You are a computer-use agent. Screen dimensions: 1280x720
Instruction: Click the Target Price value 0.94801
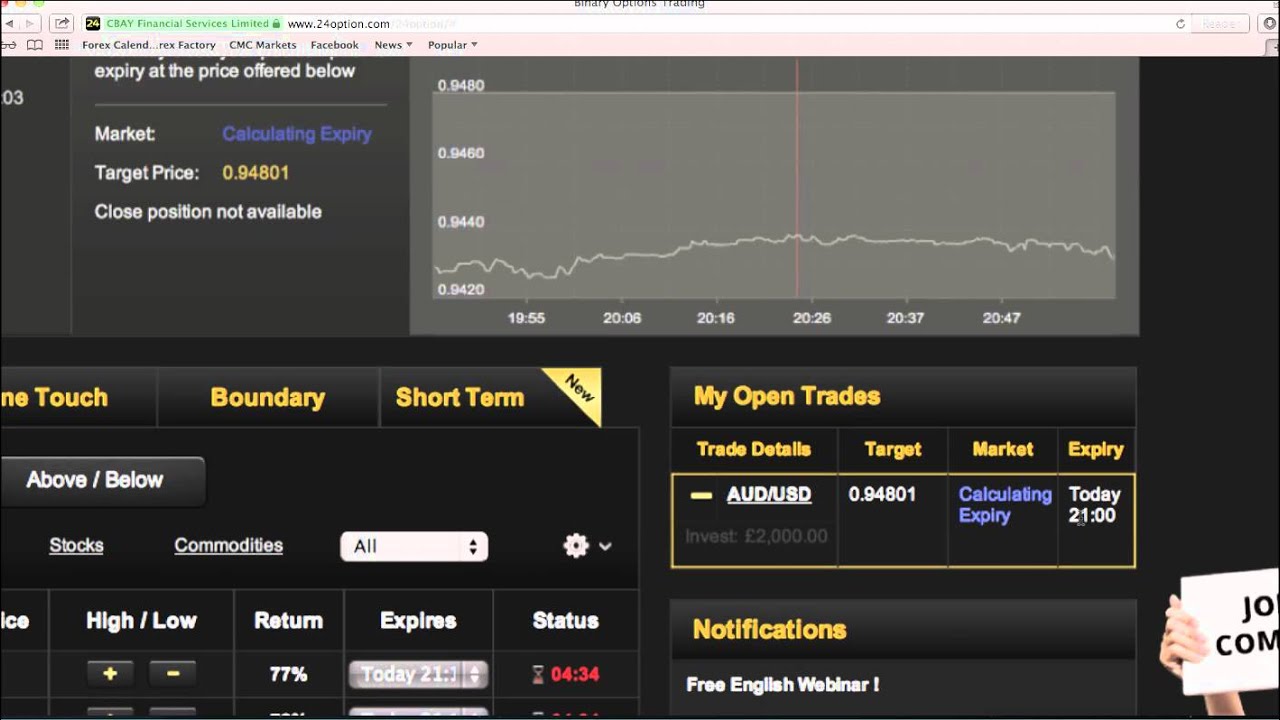pos(256,173)
